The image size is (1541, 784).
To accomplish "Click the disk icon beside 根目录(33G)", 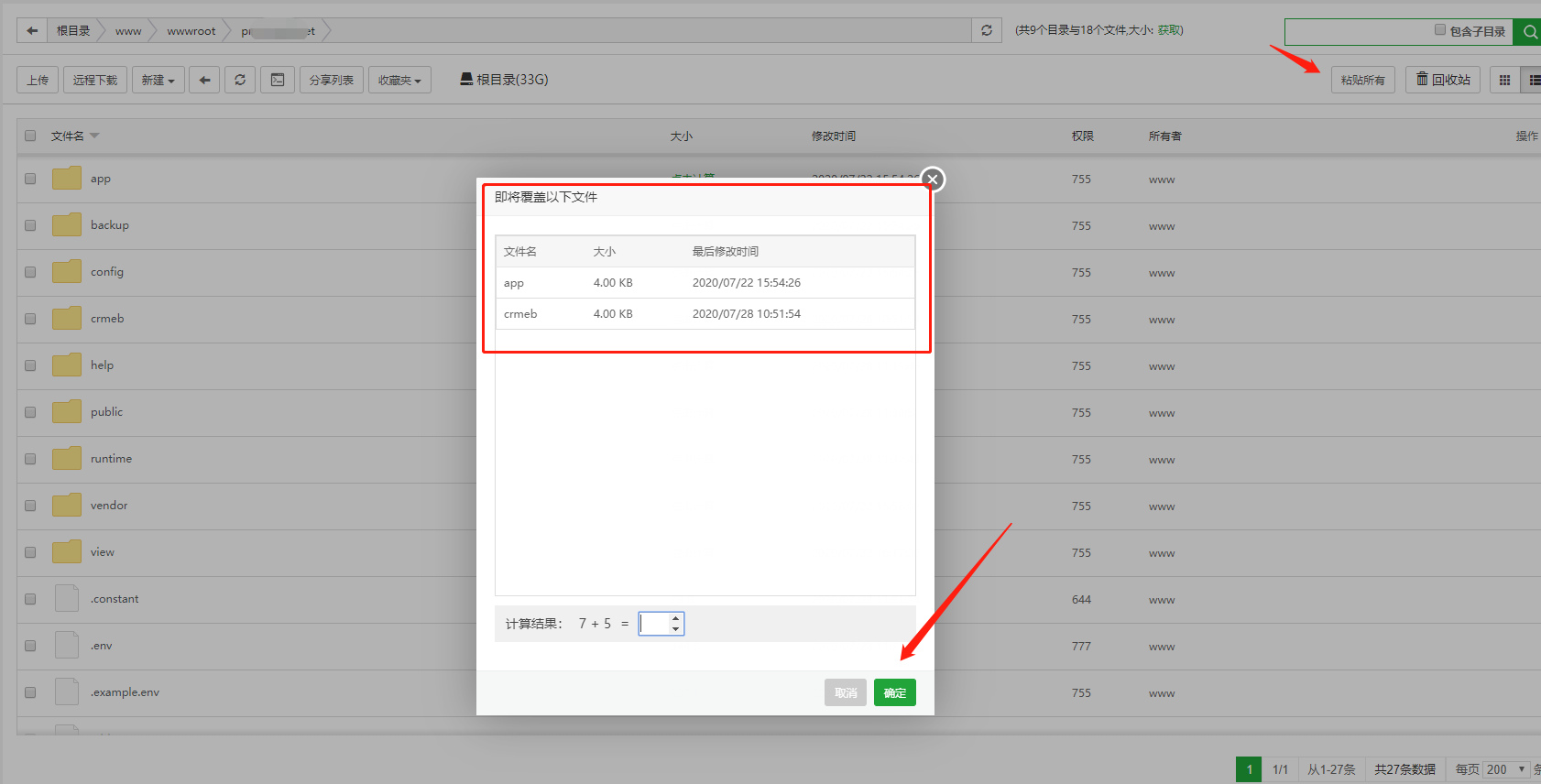I will click(466, 79).
